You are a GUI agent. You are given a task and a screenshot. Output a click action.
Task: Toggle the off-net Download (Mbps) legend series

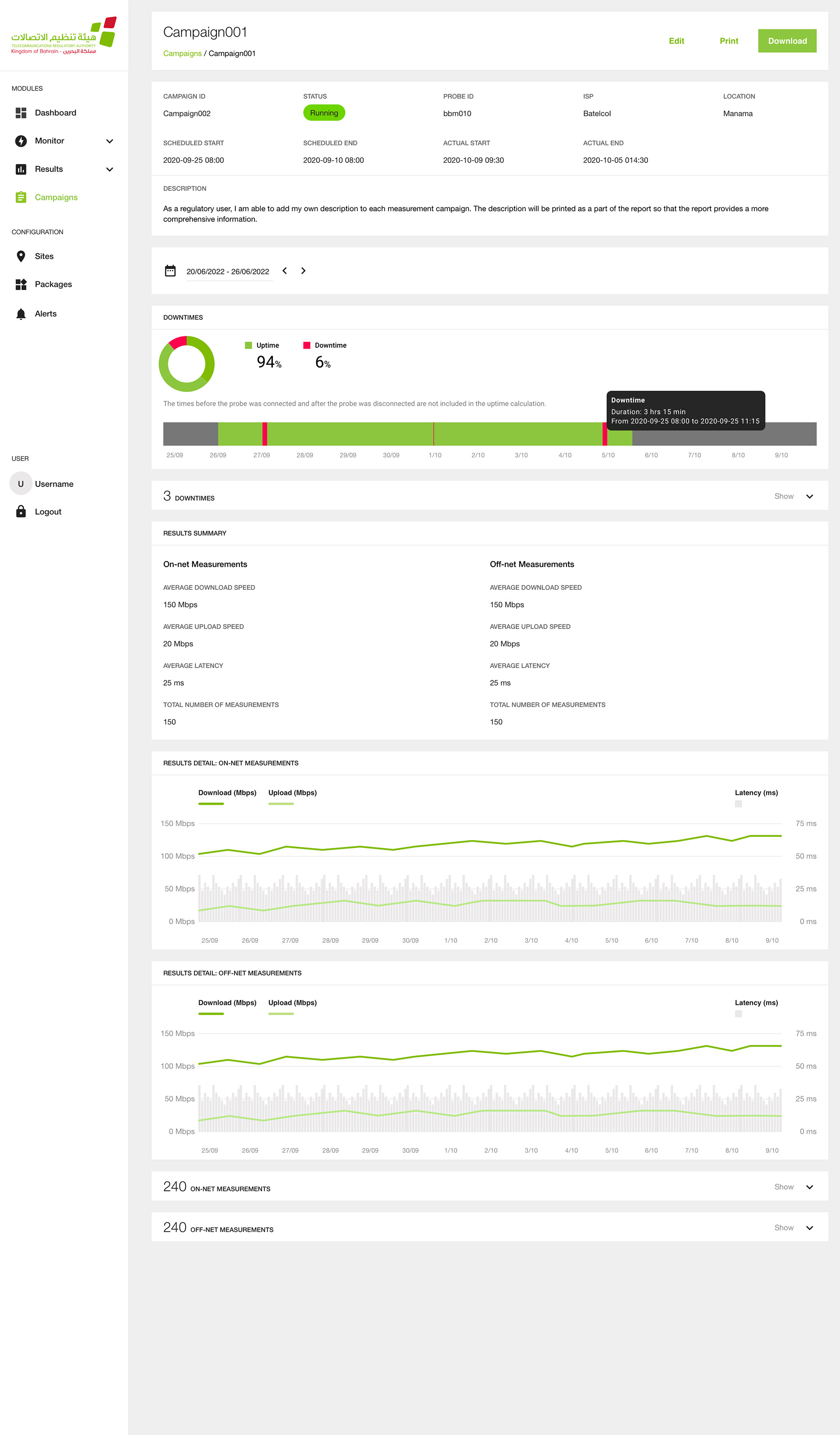[x=227, y=1003]
